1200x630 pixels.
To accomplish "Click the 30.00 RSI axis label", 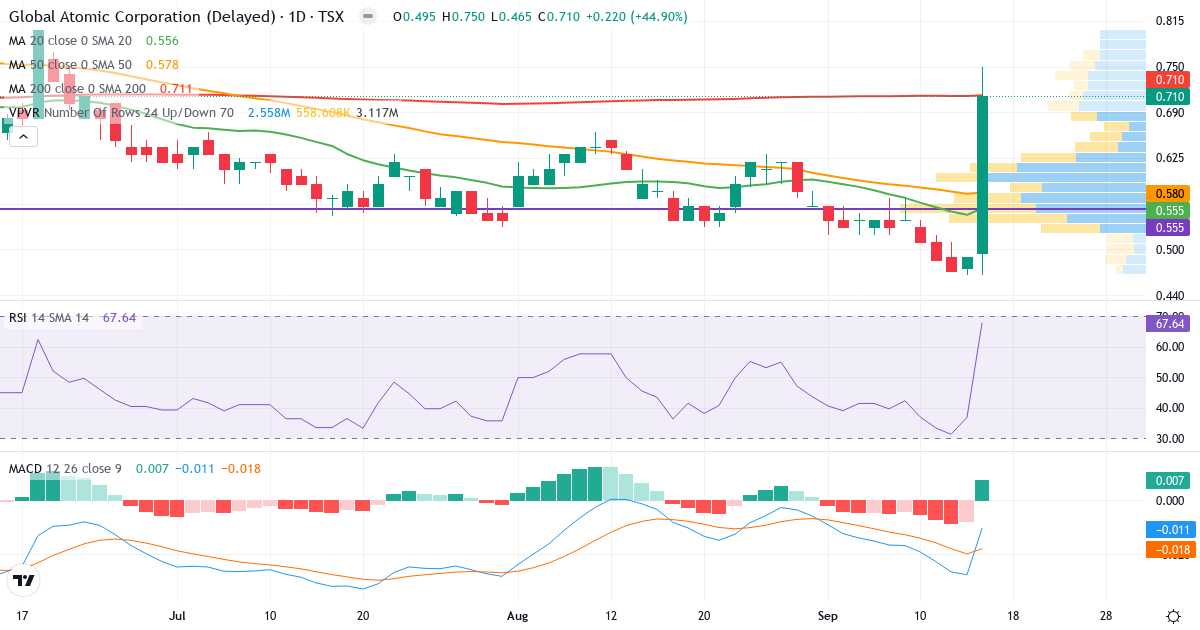I will [1170, 439].
